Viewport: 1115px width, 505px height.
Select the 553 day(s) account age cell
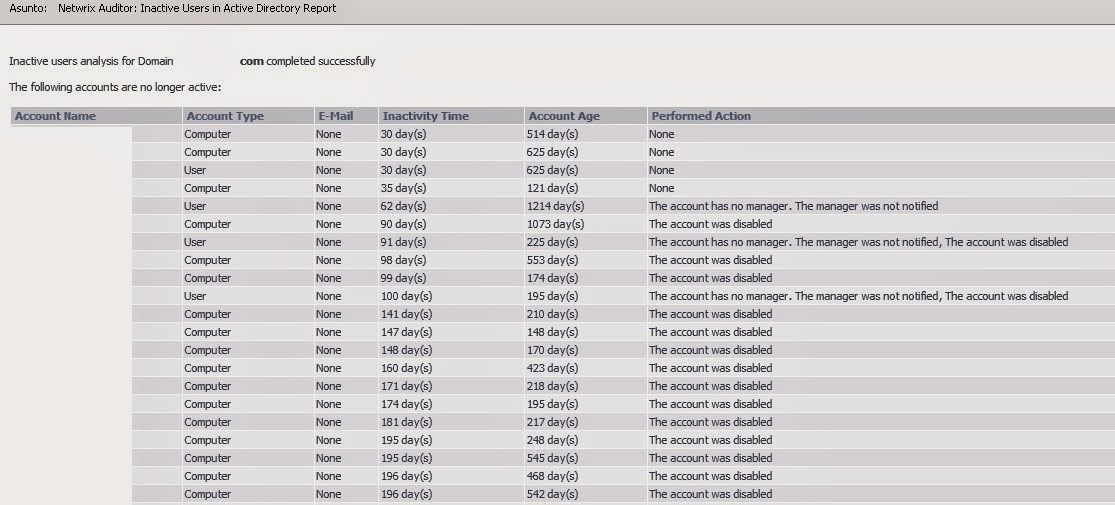click(552, 260)
